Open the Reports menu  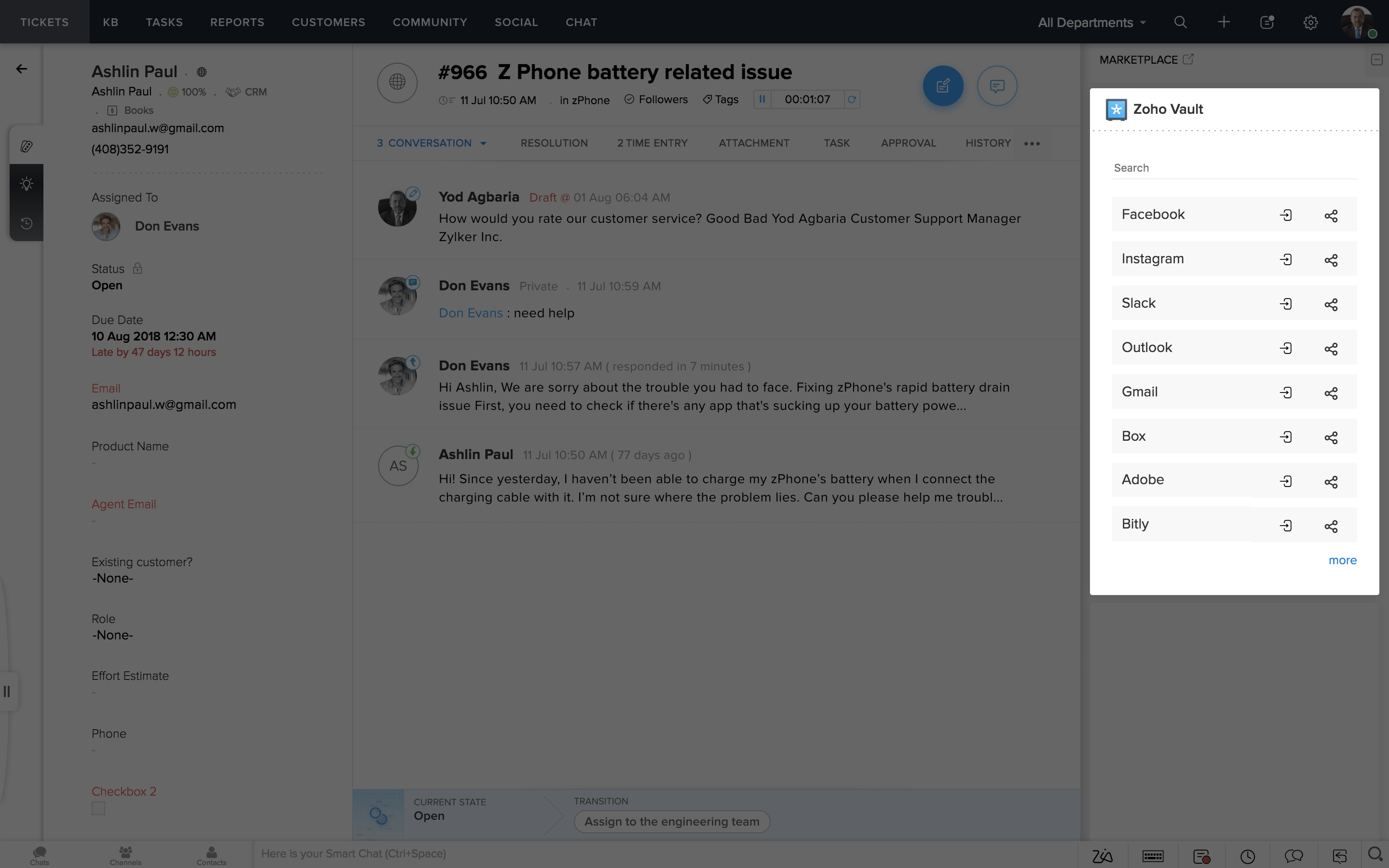coord(237,22)
